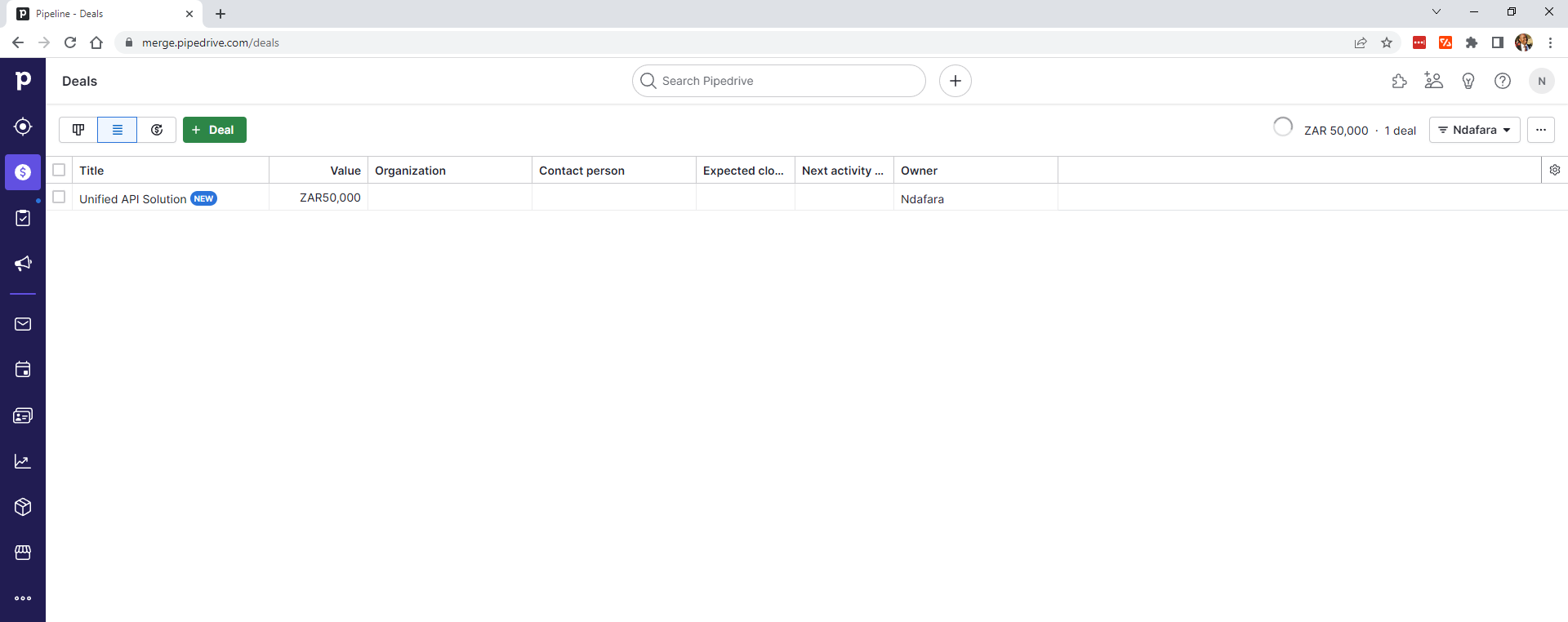
Task: Open Activities calendar icon
Action: click(x=23, y=370)
